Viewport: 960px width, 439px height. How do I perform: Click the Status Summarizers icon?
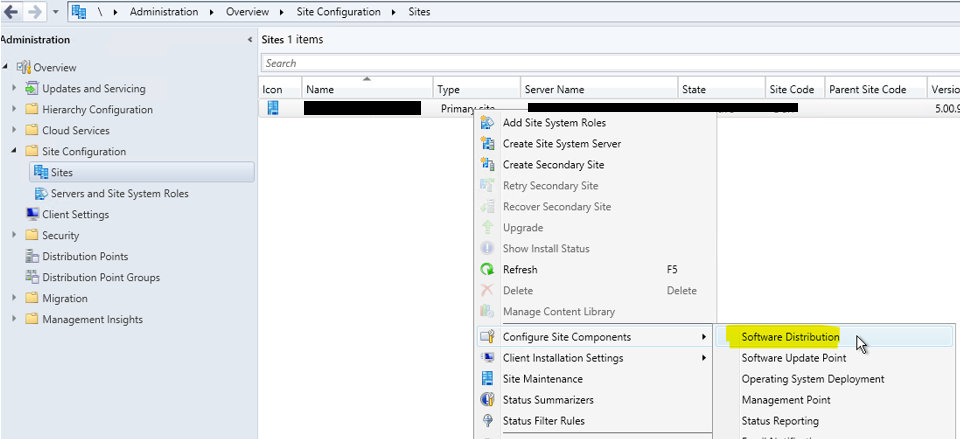(488, 400)
